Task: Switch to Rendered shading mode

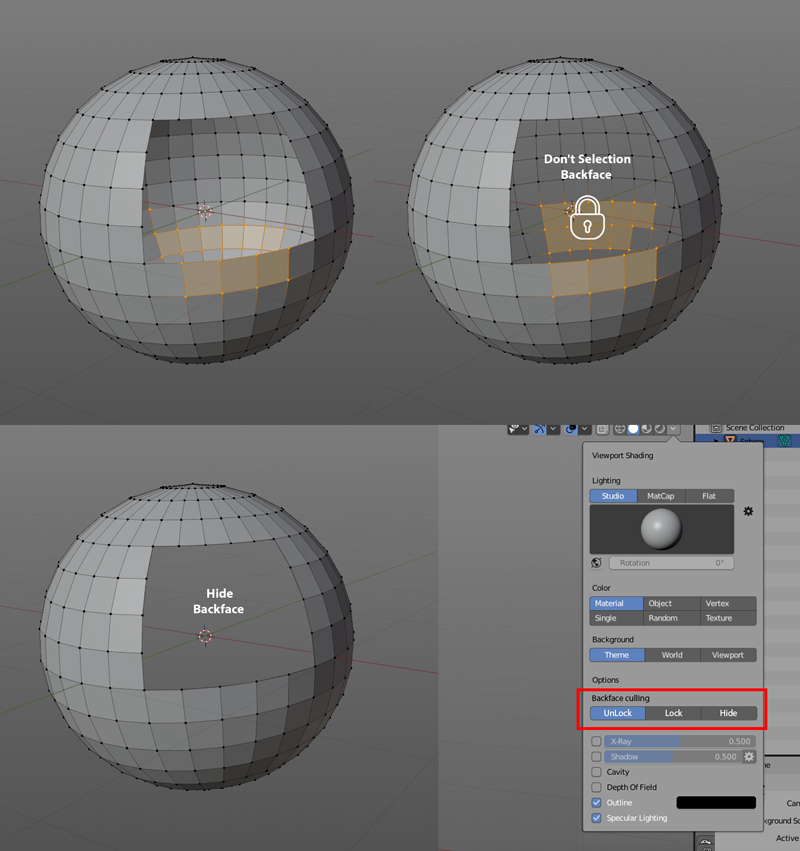Action: pyautogui.click(x=659, y=429)
